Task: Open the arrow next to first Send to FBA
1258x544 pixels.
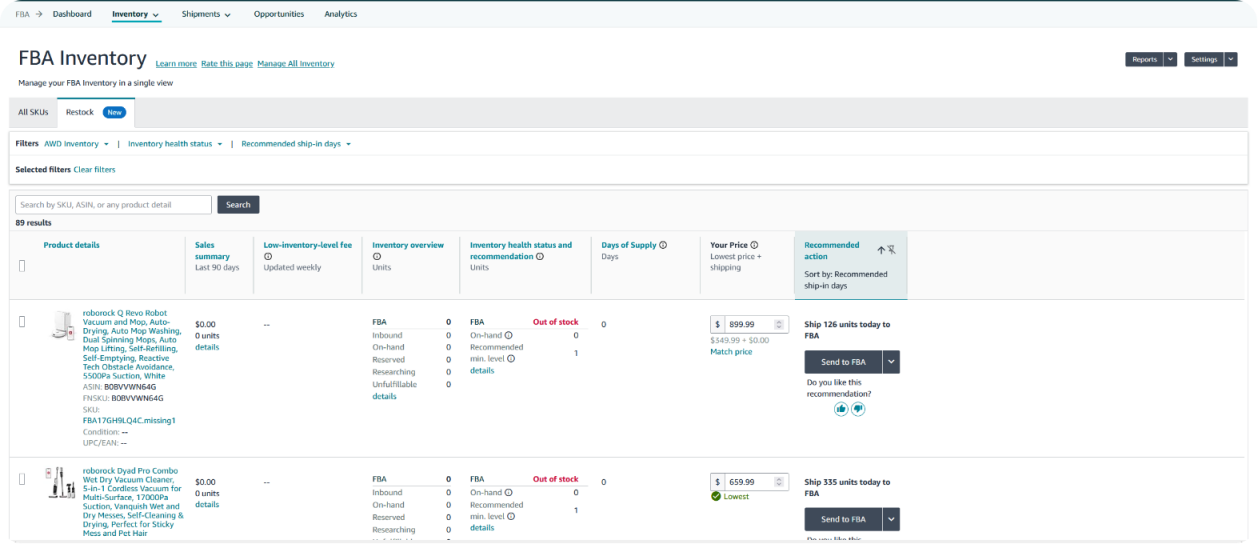Action: click(x=891, y=362)
